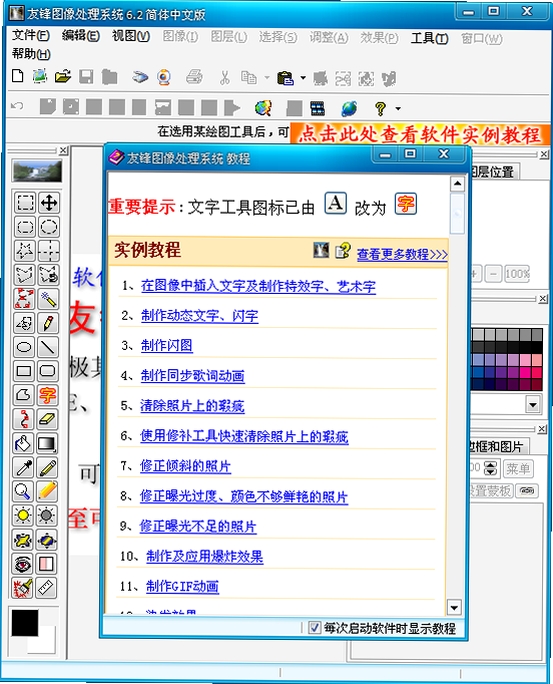Click the open folder toolbar icon
Screen dimensions: 553x684
tap(63, 77)
